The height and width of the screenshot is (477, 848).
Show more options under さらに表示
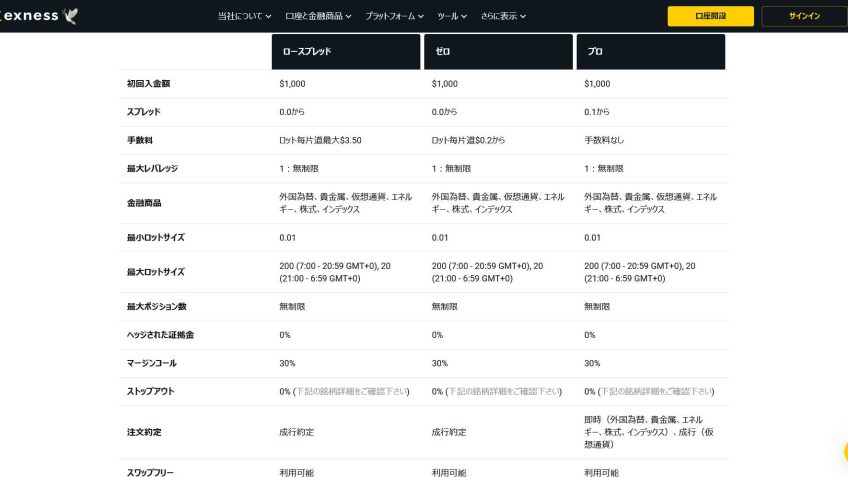coord(522,16)
